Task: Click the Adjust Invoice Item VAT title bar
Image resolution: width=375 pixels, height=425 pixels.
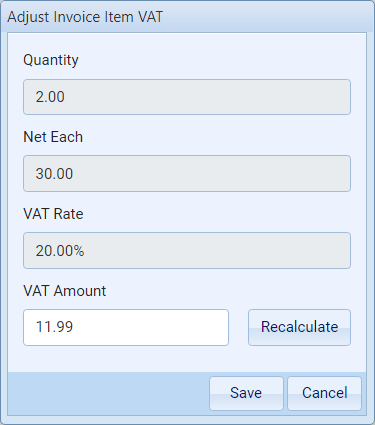Action: pos(187,17)
